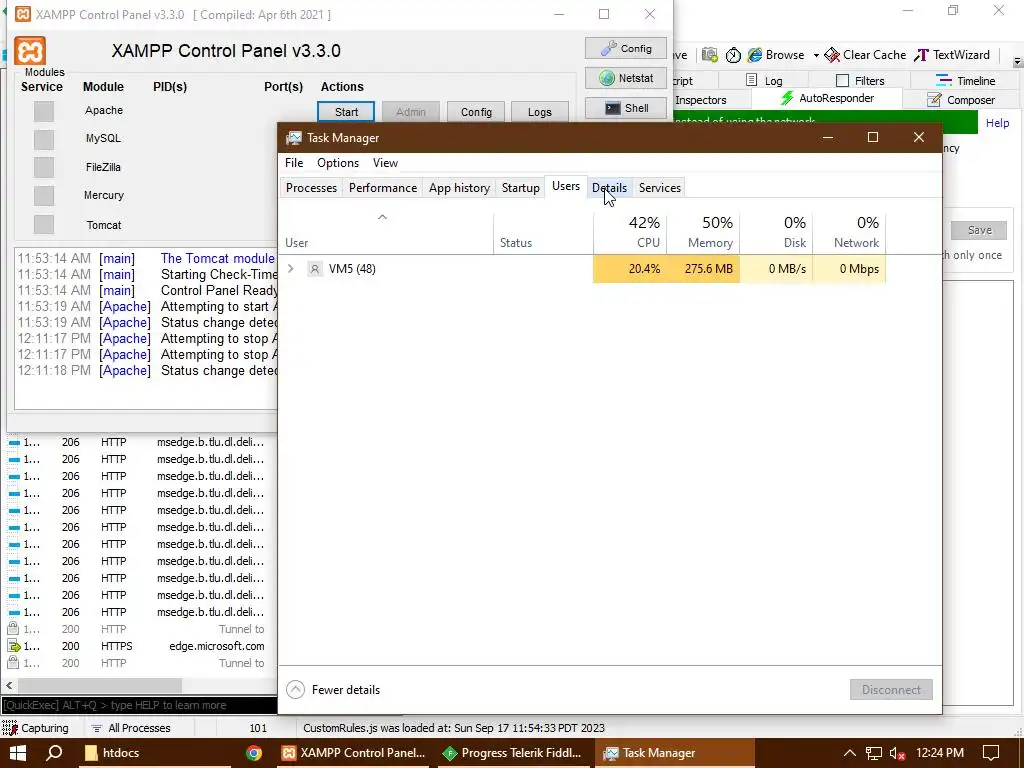Click Fiddler Browse globe icon
Viewport: 1024px width, 768px height.
click(755, 55)
